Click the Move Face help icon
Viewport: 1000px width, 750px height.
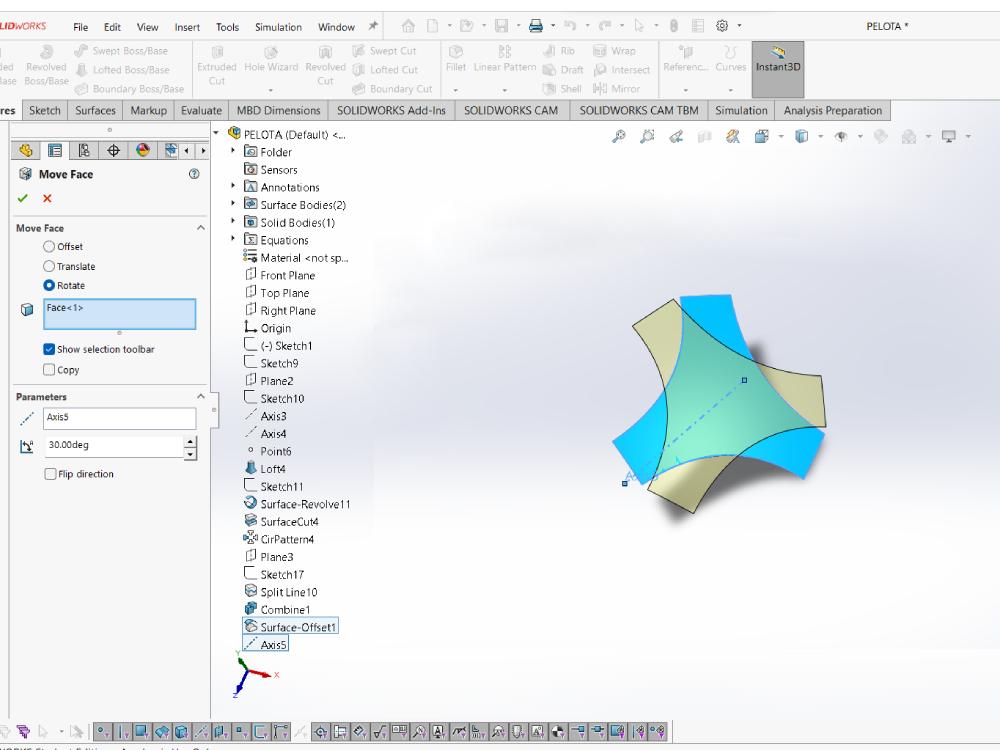pos(195,174)
